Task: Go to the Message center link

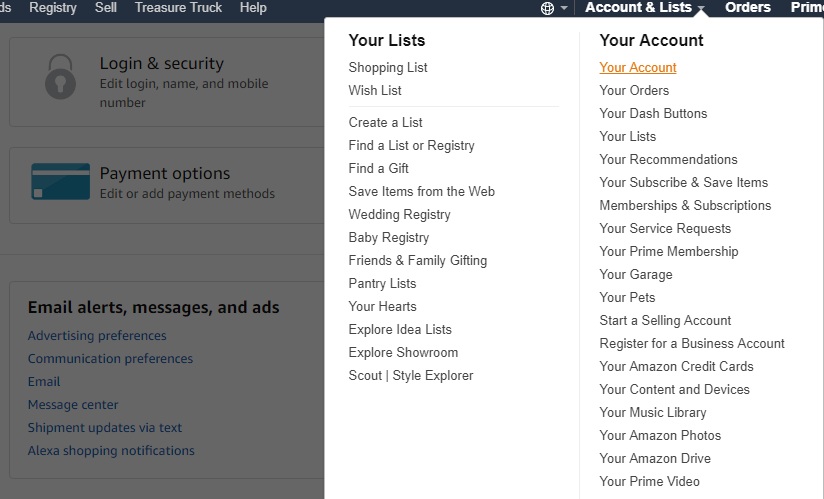Action: click(73, 405)
